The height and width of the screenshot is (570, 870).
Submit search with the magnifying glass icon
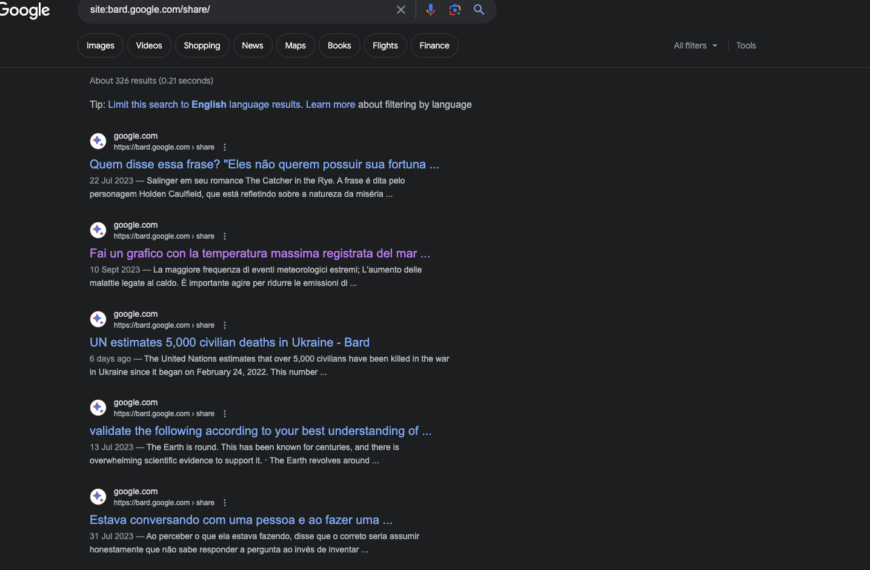coord(479,9)
